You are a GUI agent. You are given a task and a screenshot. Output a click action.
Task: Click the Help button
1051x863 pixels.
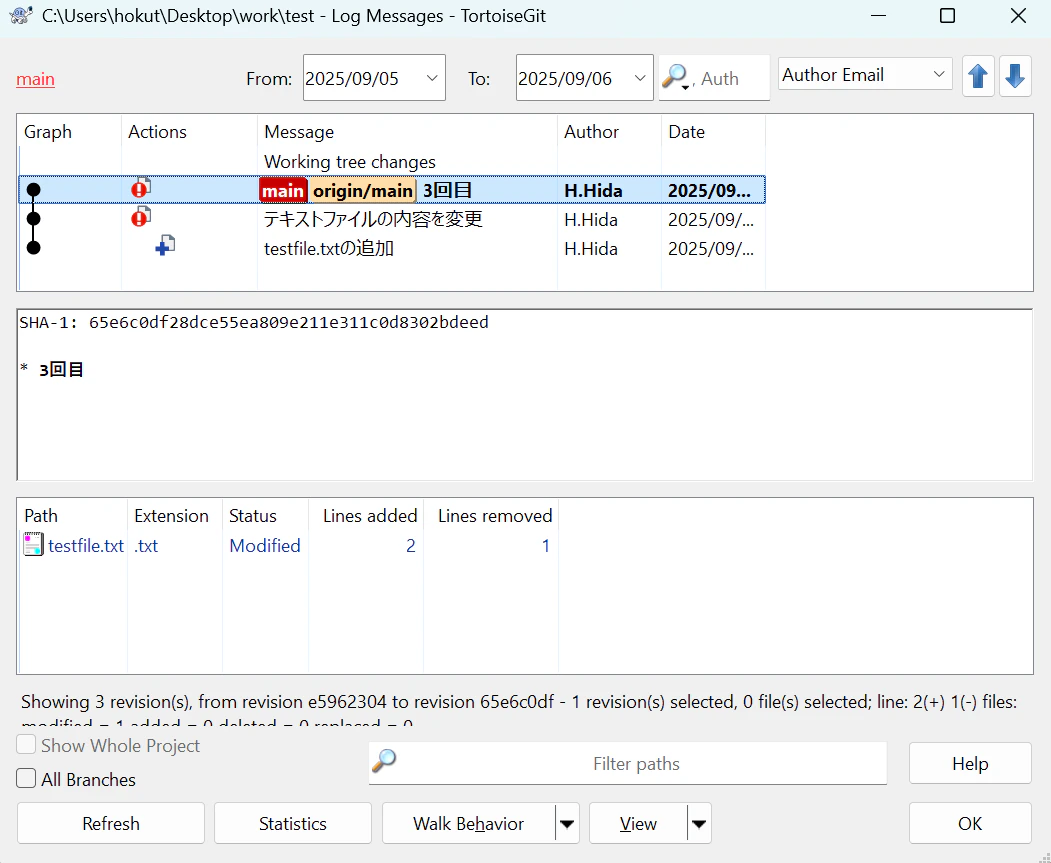[x=970, y=763]
